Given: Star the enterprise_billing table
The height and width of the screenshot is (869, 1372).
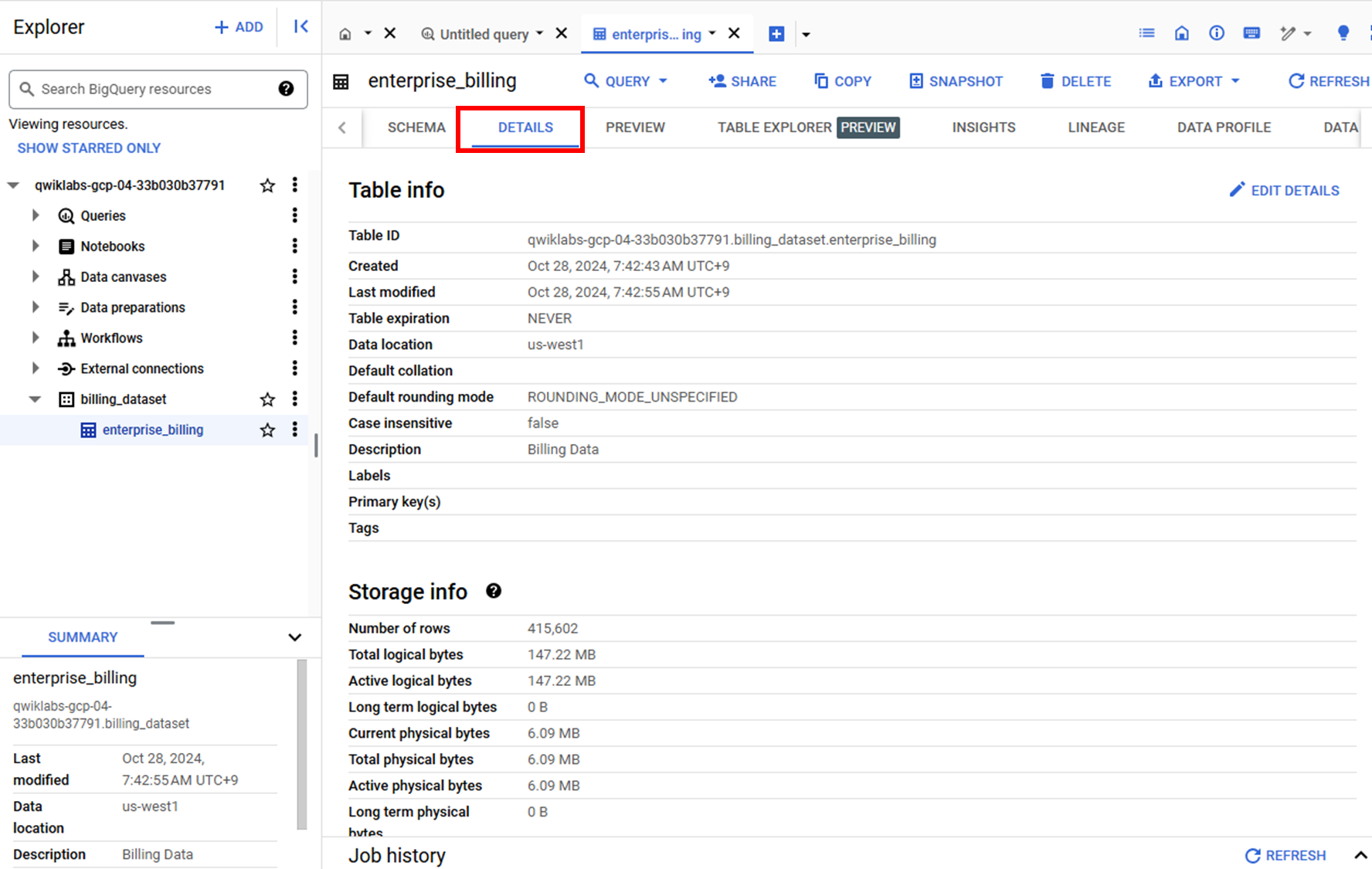Looking at the screenshot, I should [267, 429].
